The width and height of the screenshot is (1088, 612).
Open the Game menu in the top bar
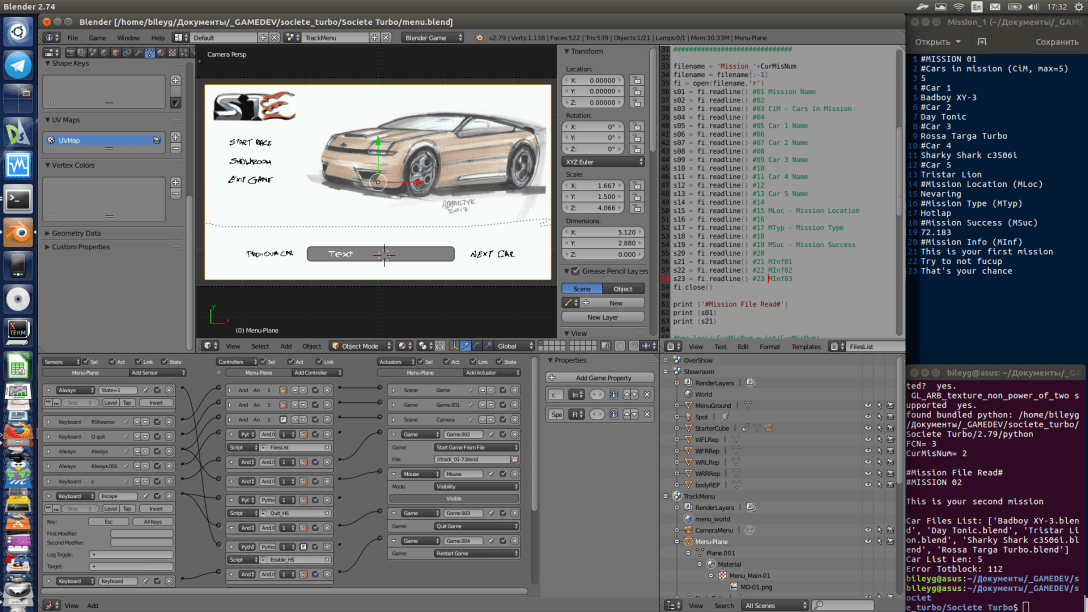coord(97,38)
